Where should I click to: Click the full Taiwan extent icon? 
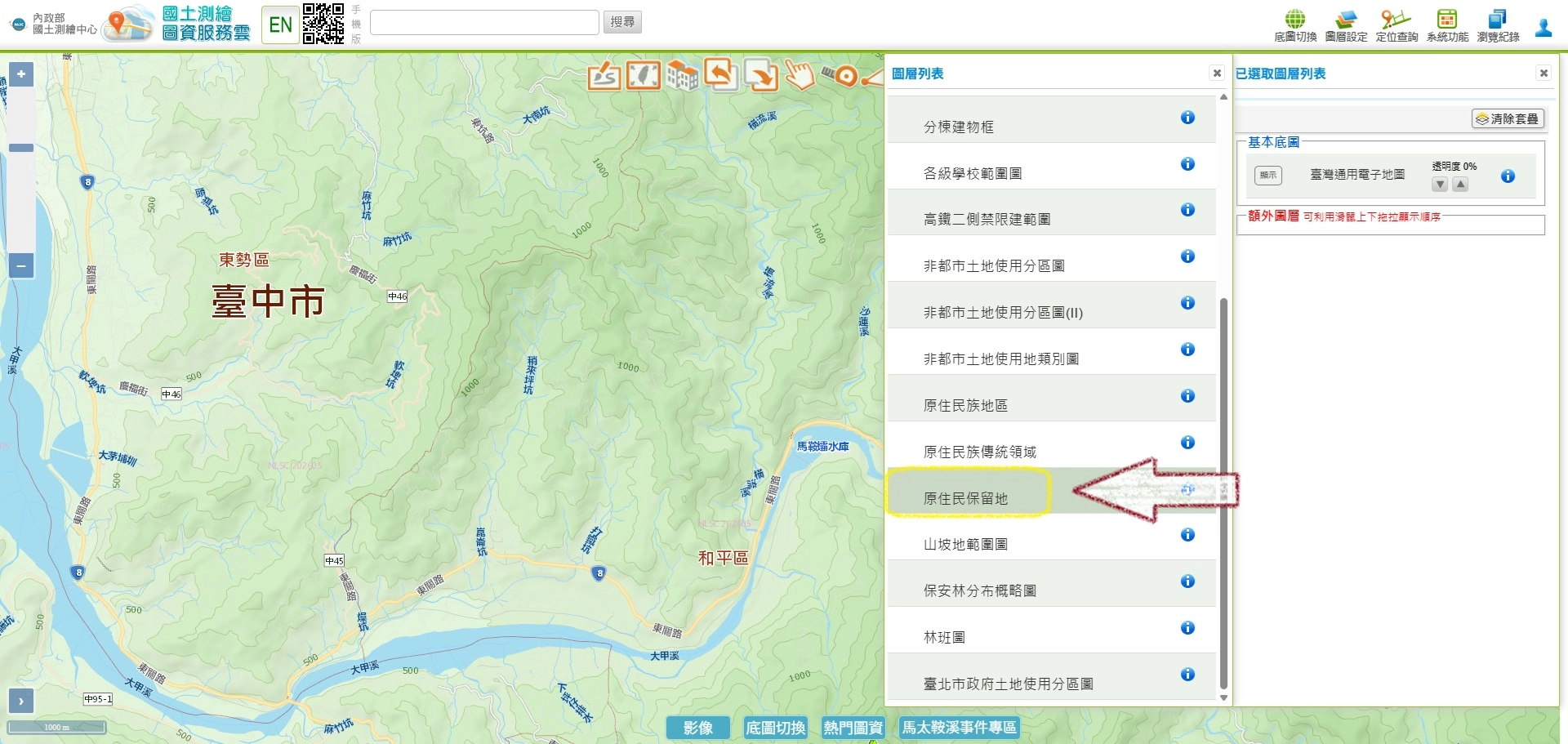tap(643, 76)
